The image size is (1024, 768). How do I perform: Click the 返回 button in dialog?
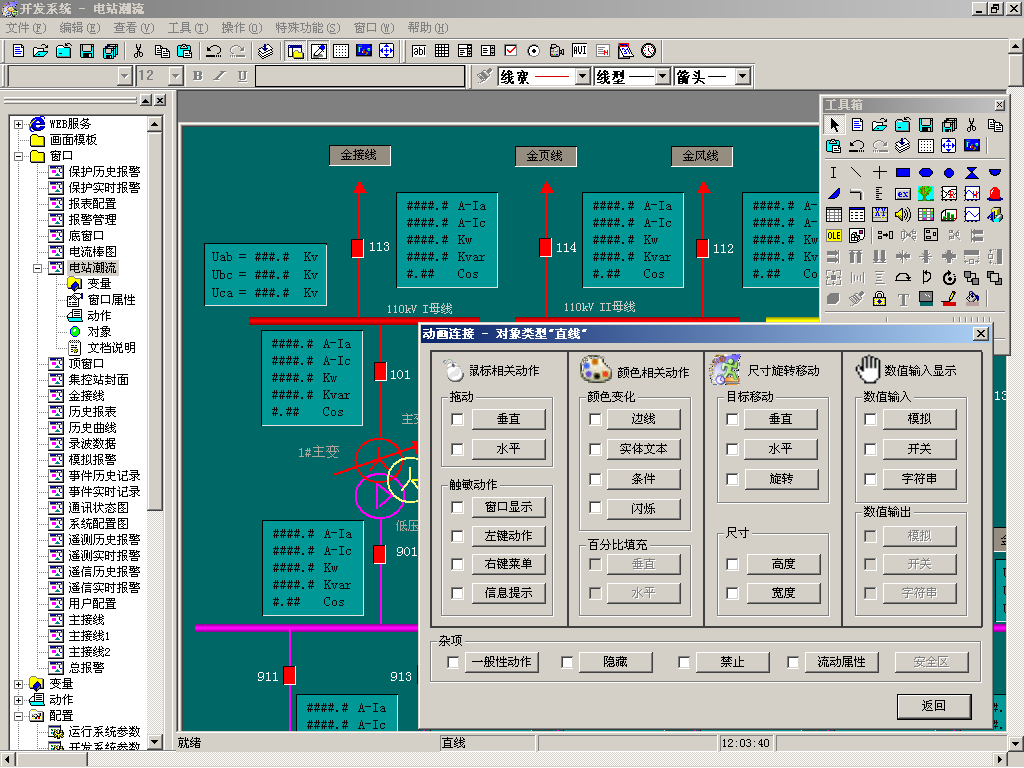[x=934, y=706]
